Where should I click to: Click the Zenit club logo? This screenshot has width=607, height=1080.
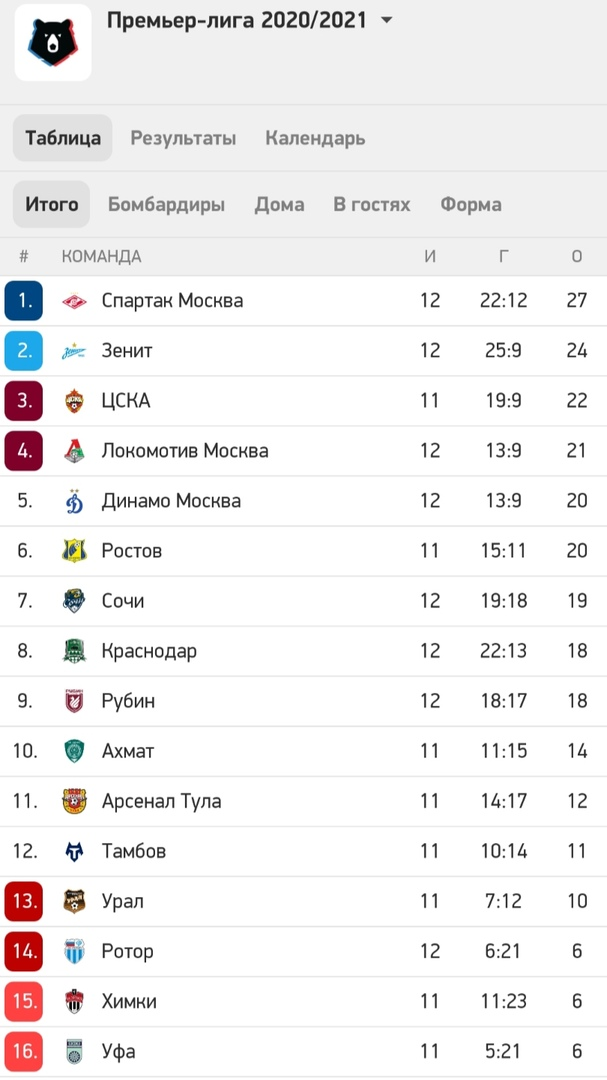click(74, 351)
